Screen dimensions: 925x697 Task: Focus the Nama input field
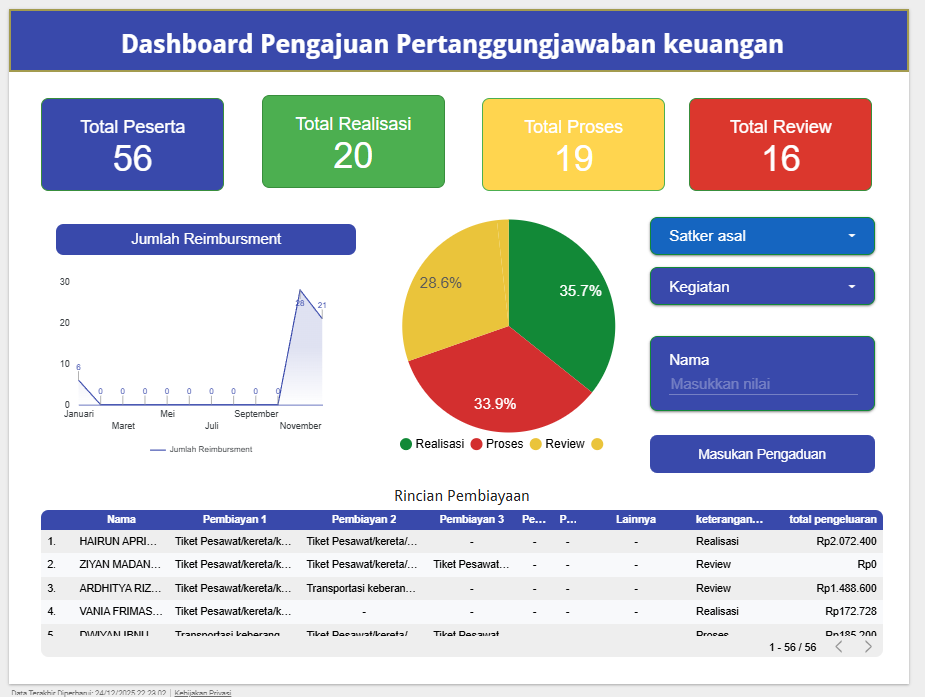point(763,384)
